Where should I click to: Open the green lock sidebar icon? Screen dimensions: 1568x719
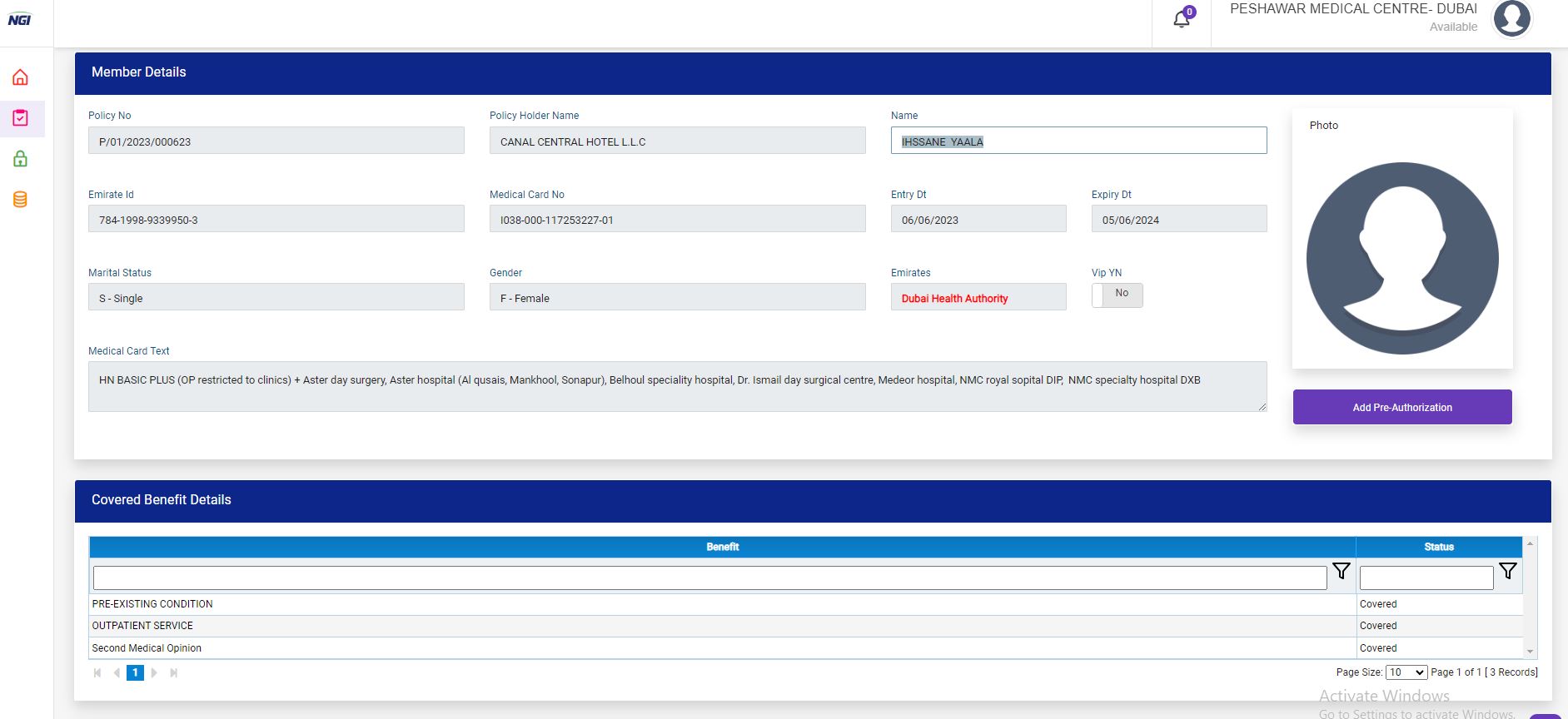21,159
